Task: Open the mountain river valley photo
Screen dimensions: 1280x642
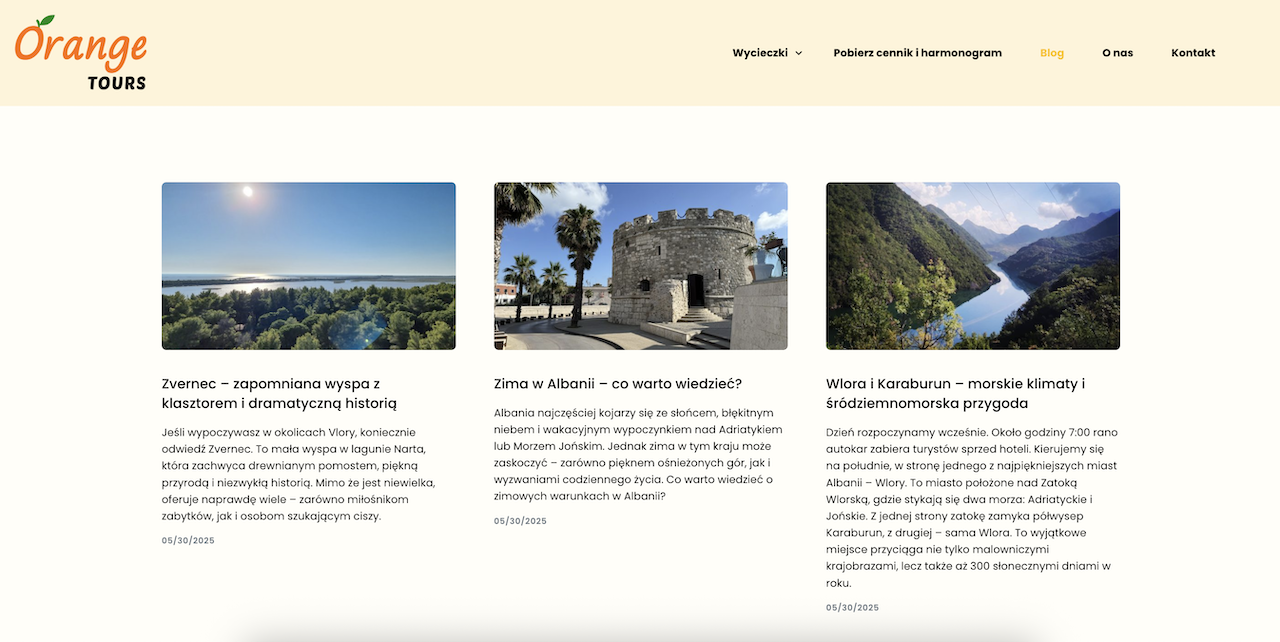Action: click(973, 266)
